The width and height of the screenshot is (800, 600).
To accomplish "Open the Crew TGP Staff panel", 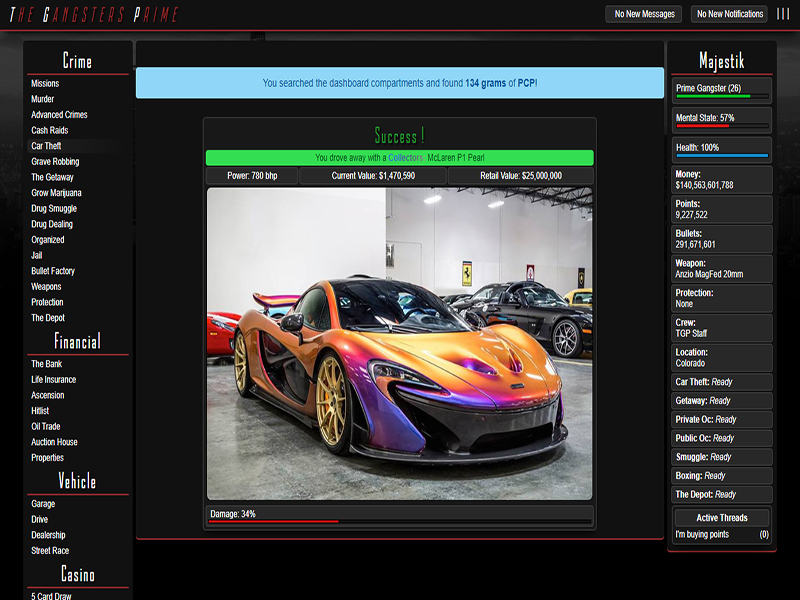I will coord(721,328).
